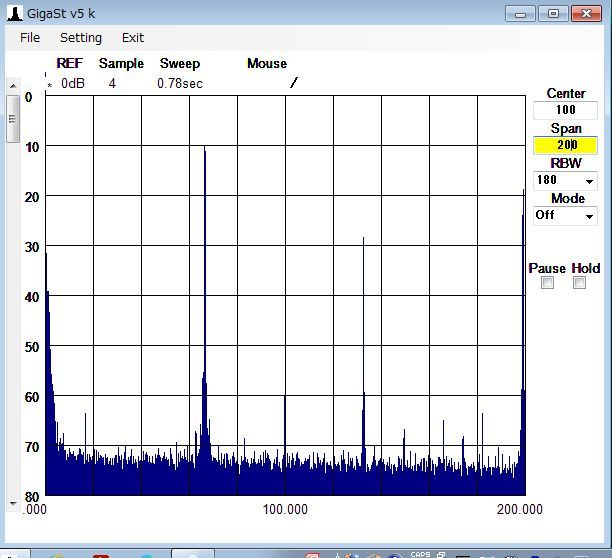The width and height of the screenshot is (612, 558).
Task: Click the Sample column label
Action: pos(121,64)
